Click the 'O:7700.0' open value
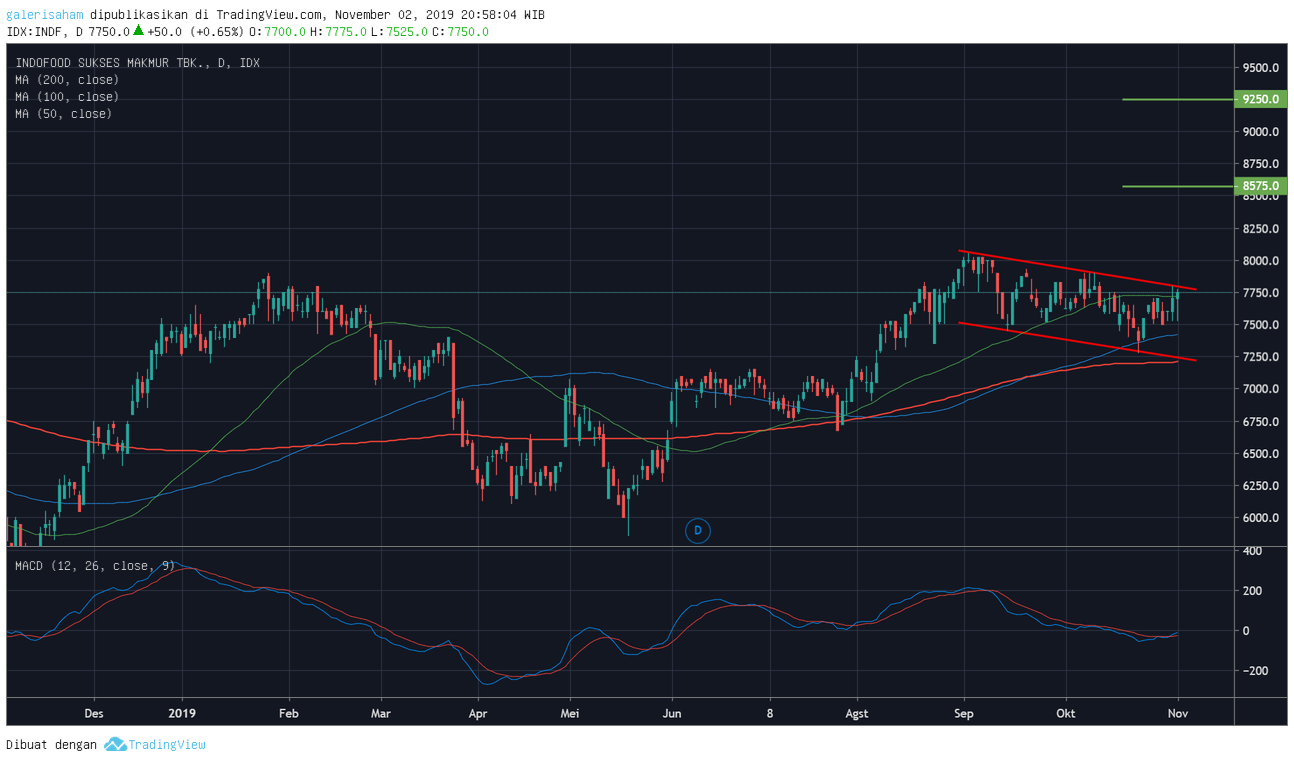Viewport: 1294px width, 762px height. pyautogui.click(x=277, y=32)
